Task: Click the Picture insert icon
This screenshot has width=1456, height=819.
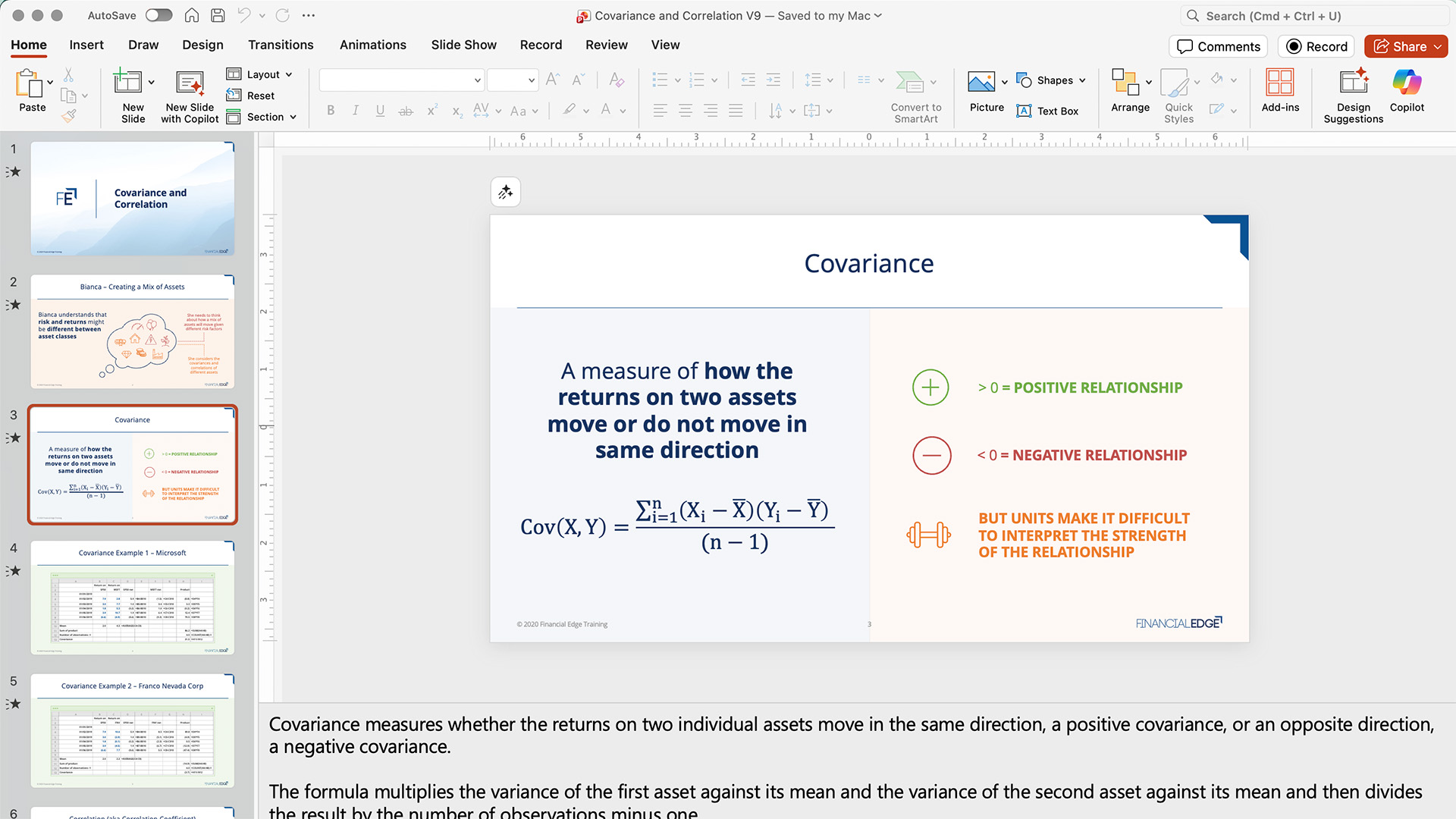Action: tap(981, 82)
